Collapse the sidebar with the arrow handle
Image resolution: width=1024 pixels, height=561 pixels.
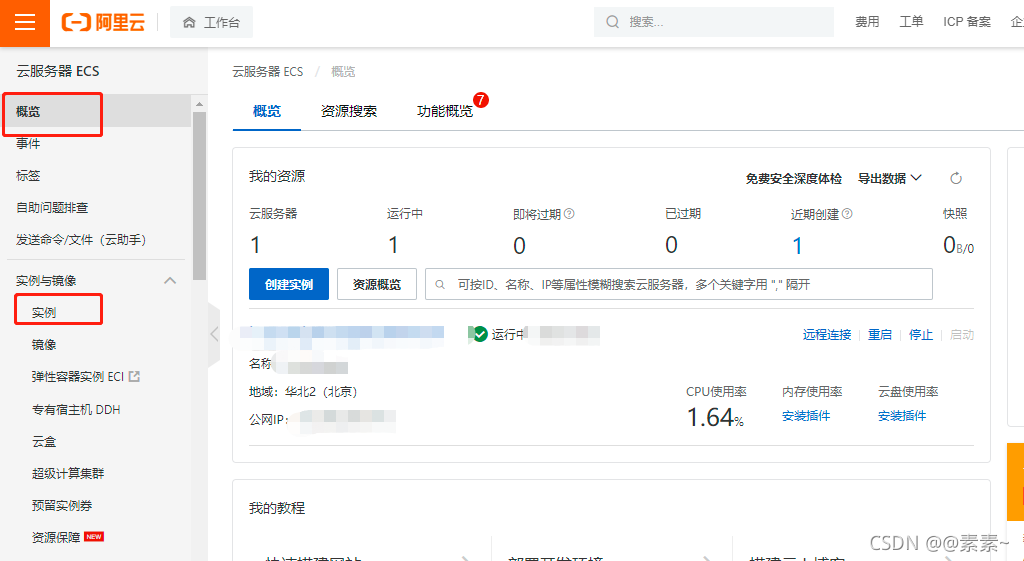[214, 334]
